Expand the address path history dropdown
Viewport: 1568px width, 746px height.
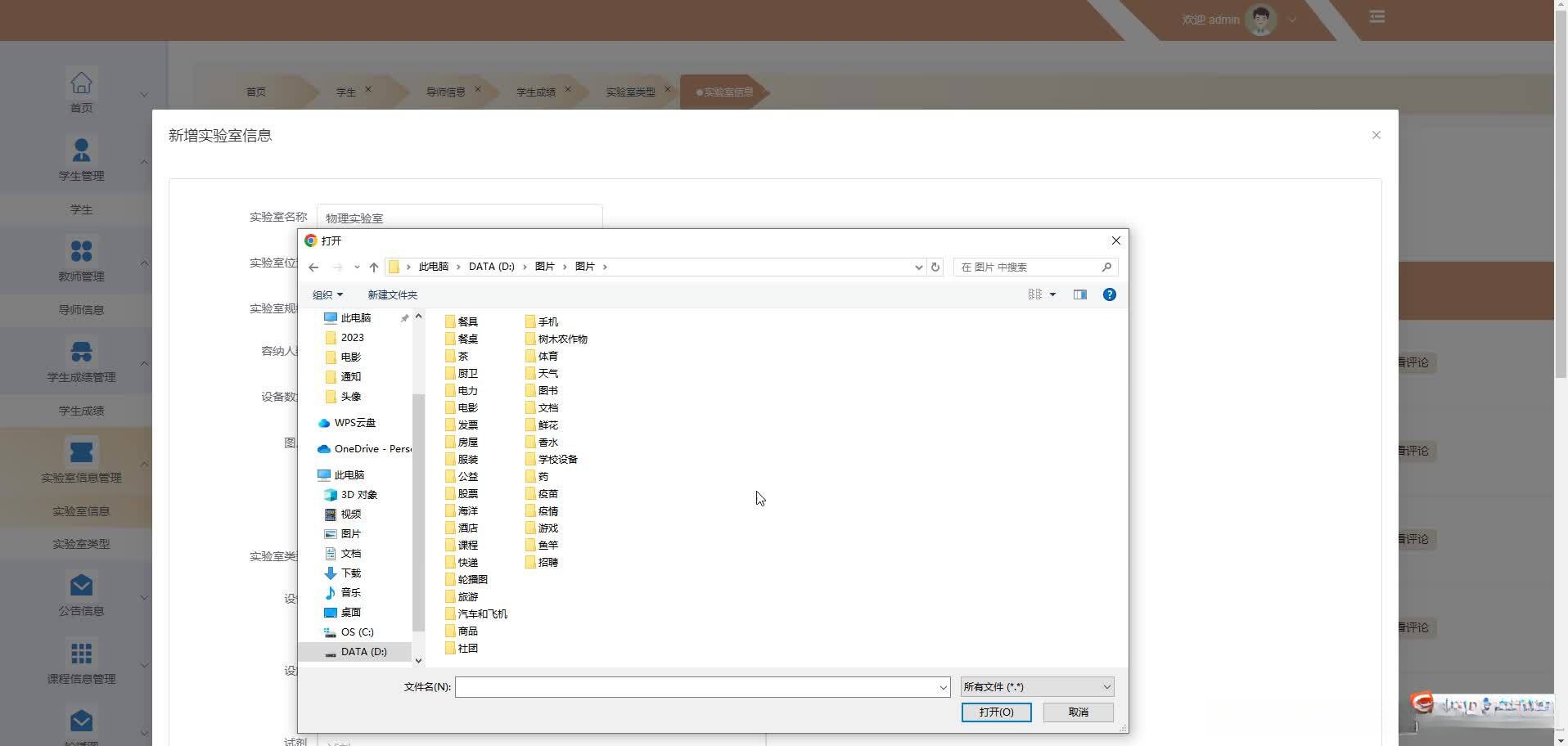tap(918, 267)
